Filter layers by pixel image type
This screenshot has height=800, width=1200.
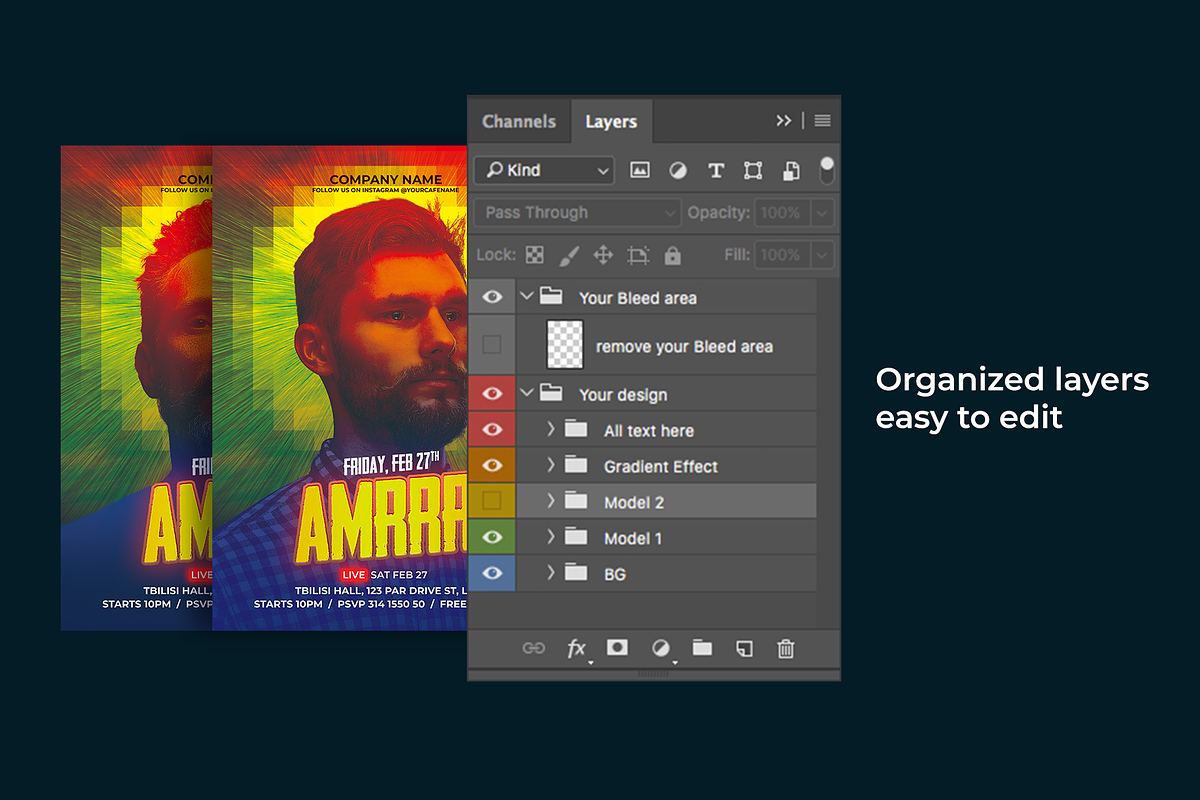[x=640, y=170]
